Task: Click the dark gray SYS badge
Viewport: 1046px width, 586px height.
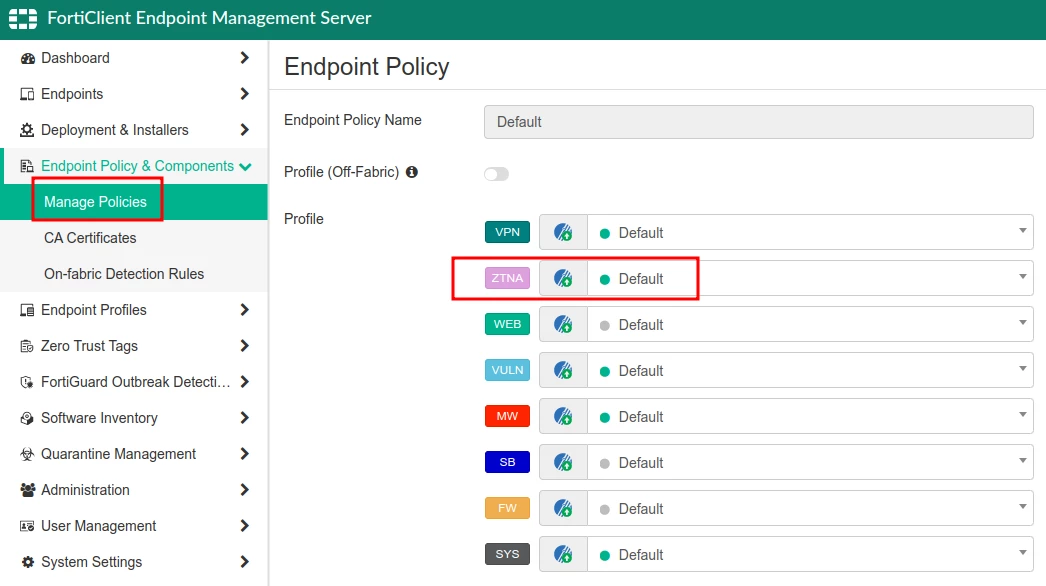Action: [x=508, y=555]
